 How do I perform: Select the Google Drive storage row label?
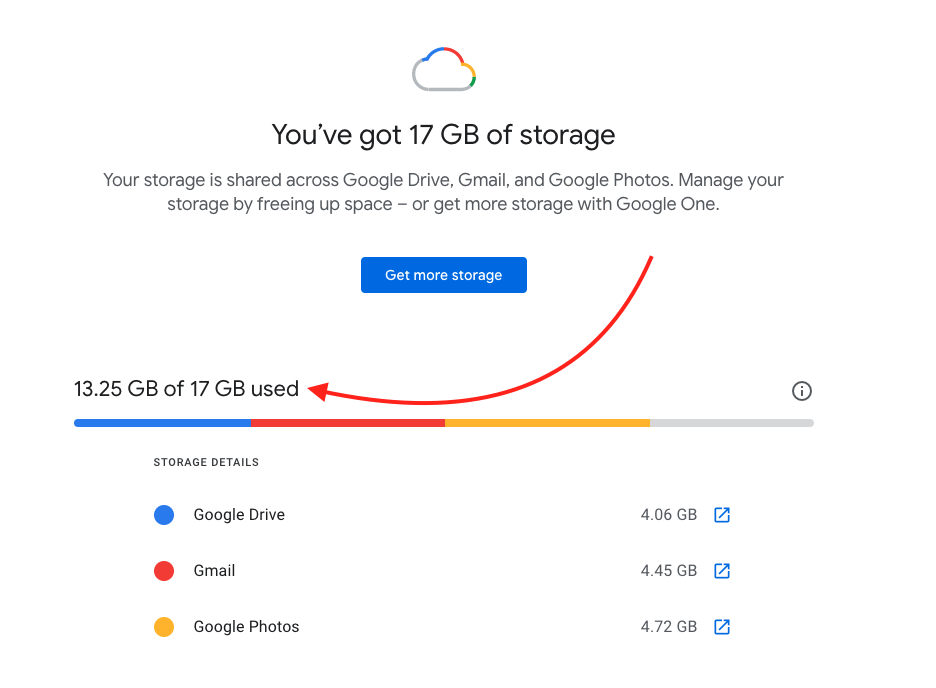[239, 514]
